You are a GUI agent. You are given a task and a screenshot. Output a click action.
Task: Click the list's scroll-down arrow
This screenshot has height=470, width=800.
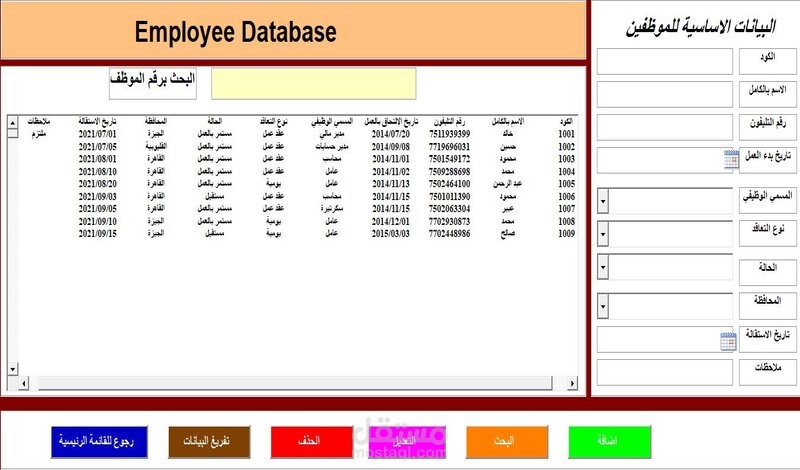(x=13, y=368)
